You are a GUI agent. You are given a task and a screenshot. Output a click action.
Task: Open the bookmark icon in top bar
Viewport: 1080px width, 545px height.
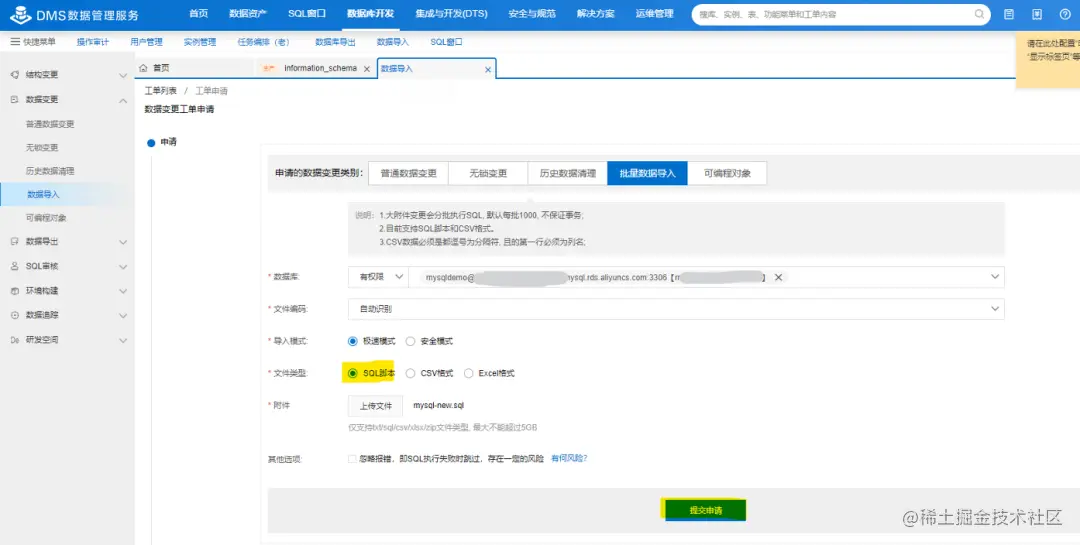point(1037,14)
